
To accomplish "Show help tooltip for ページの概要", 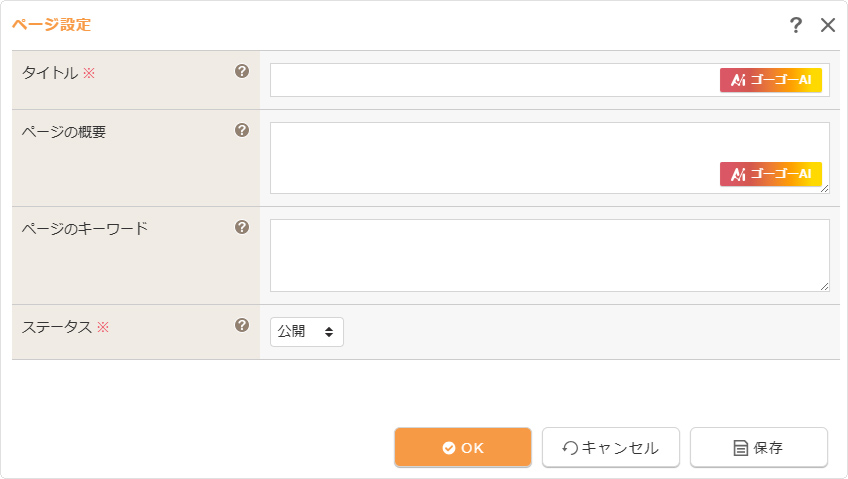I will (x=242, y=130).
